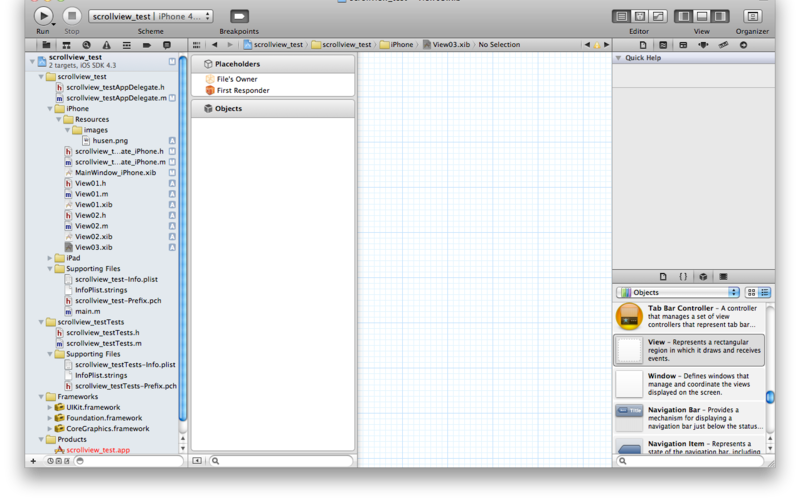Jump to the previous issue arrow
The height and width of the screenshot is (502, 800).
tap(587, 45)
